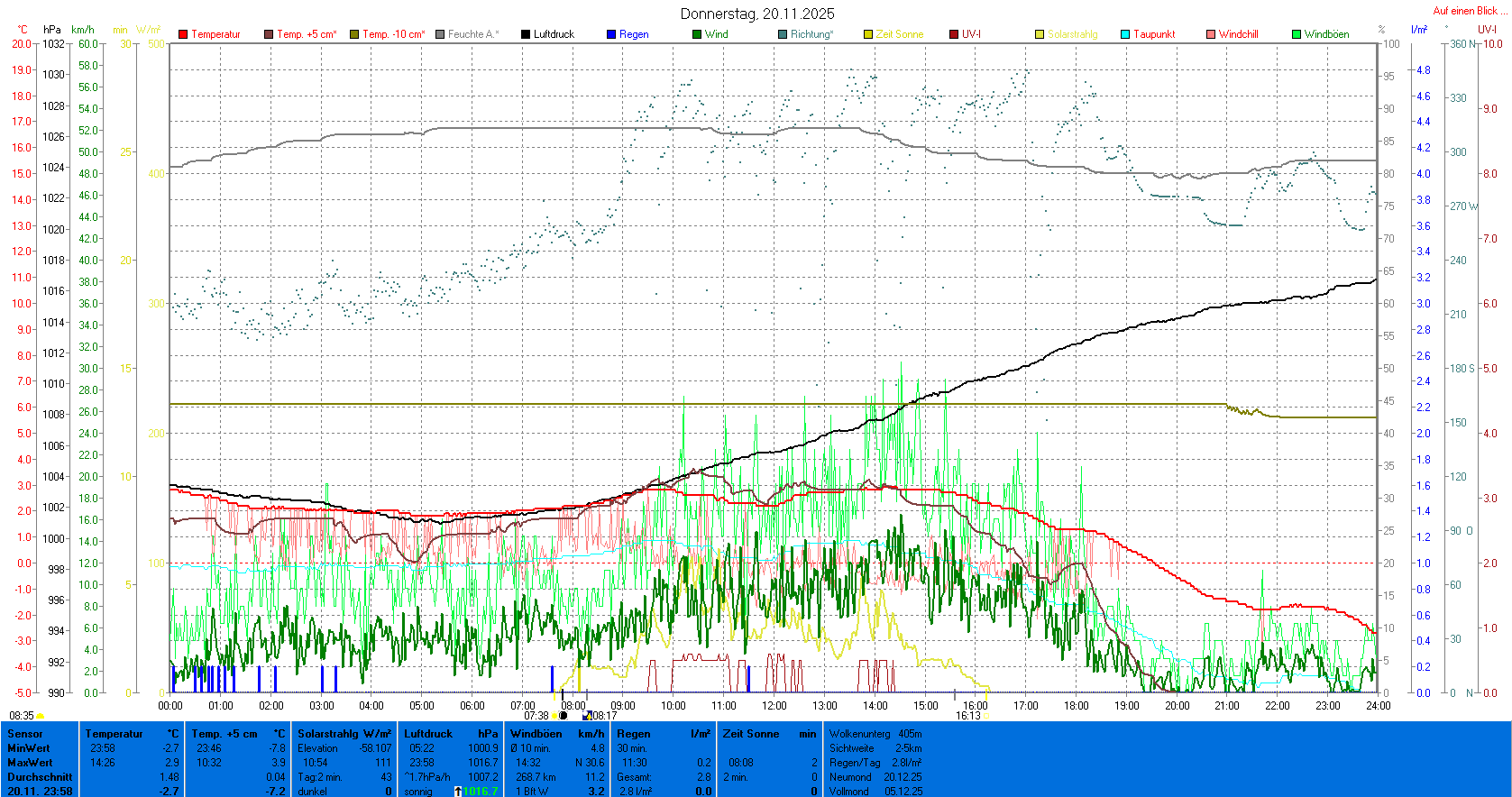The width and height of the screenshot is (1512, 797).
Task: Open the 'Auf einen Blick ...' link
Action: 1469,11
